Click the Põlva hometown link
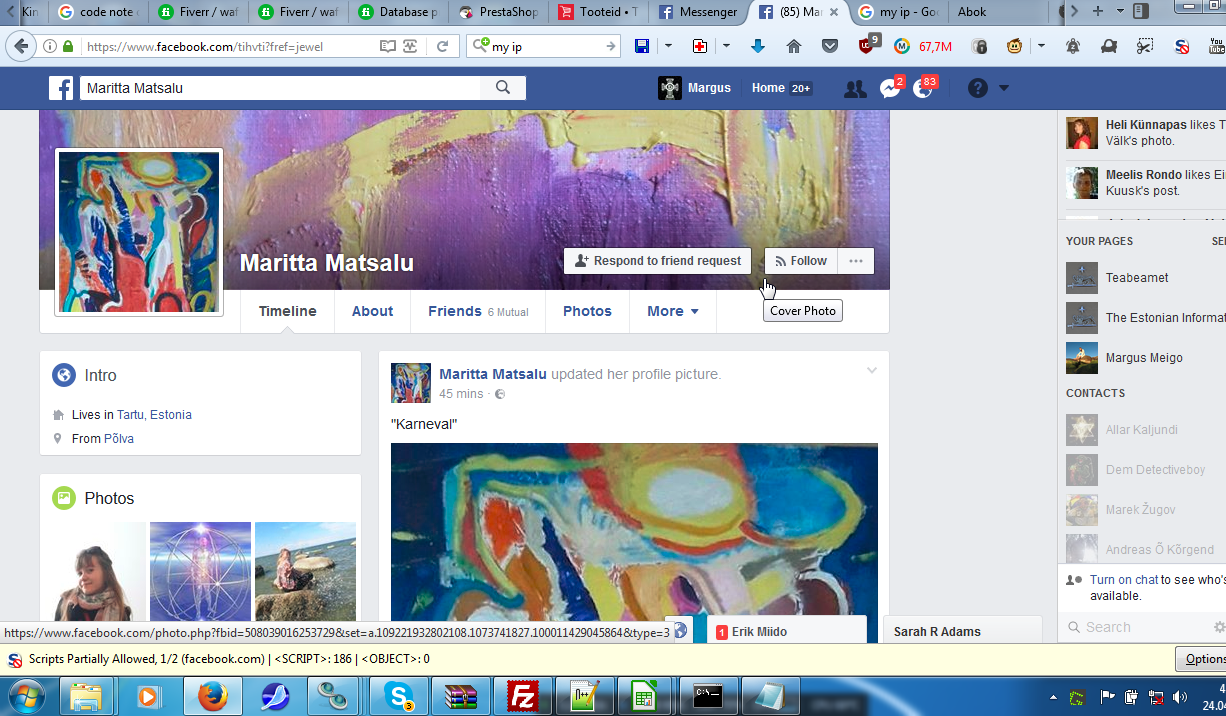1226x716 pixels. click(x=119, y=439)
